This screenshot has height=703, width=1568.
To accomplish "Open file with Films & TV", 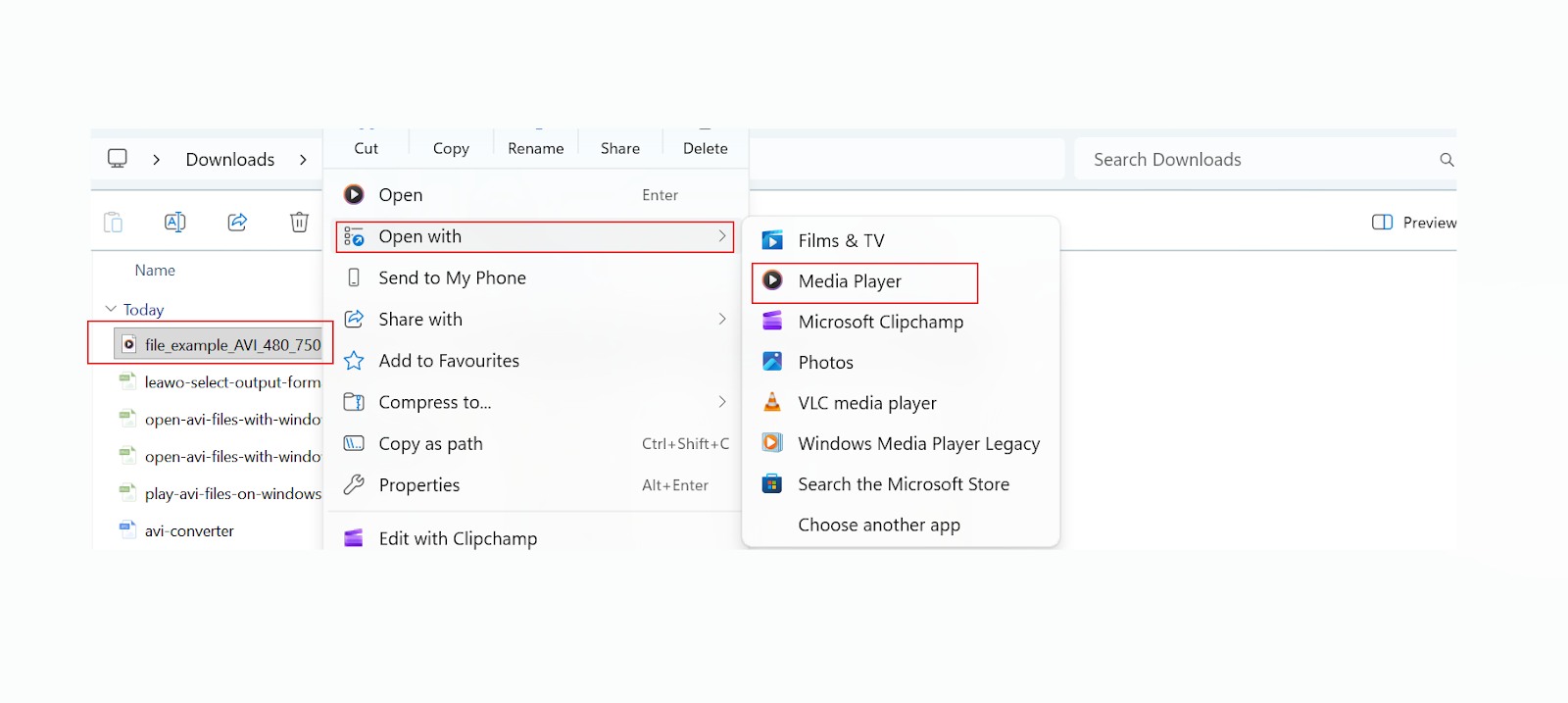I will pyautogui.click(x=901, y=240).
